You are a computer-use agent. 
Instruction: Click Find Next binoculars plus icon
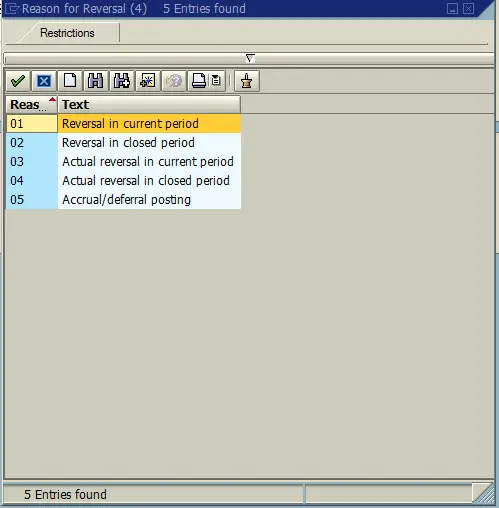pos(122,81)
